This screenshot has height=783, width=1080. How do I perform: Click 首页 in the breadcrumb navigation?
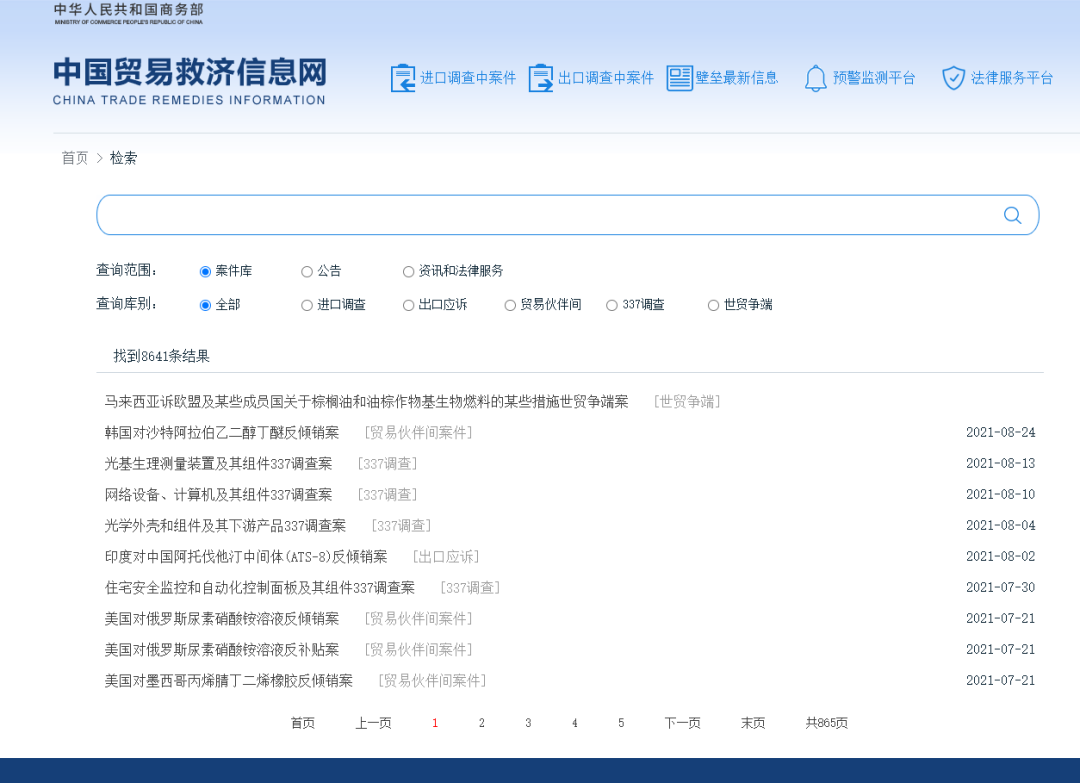[73, 158]
